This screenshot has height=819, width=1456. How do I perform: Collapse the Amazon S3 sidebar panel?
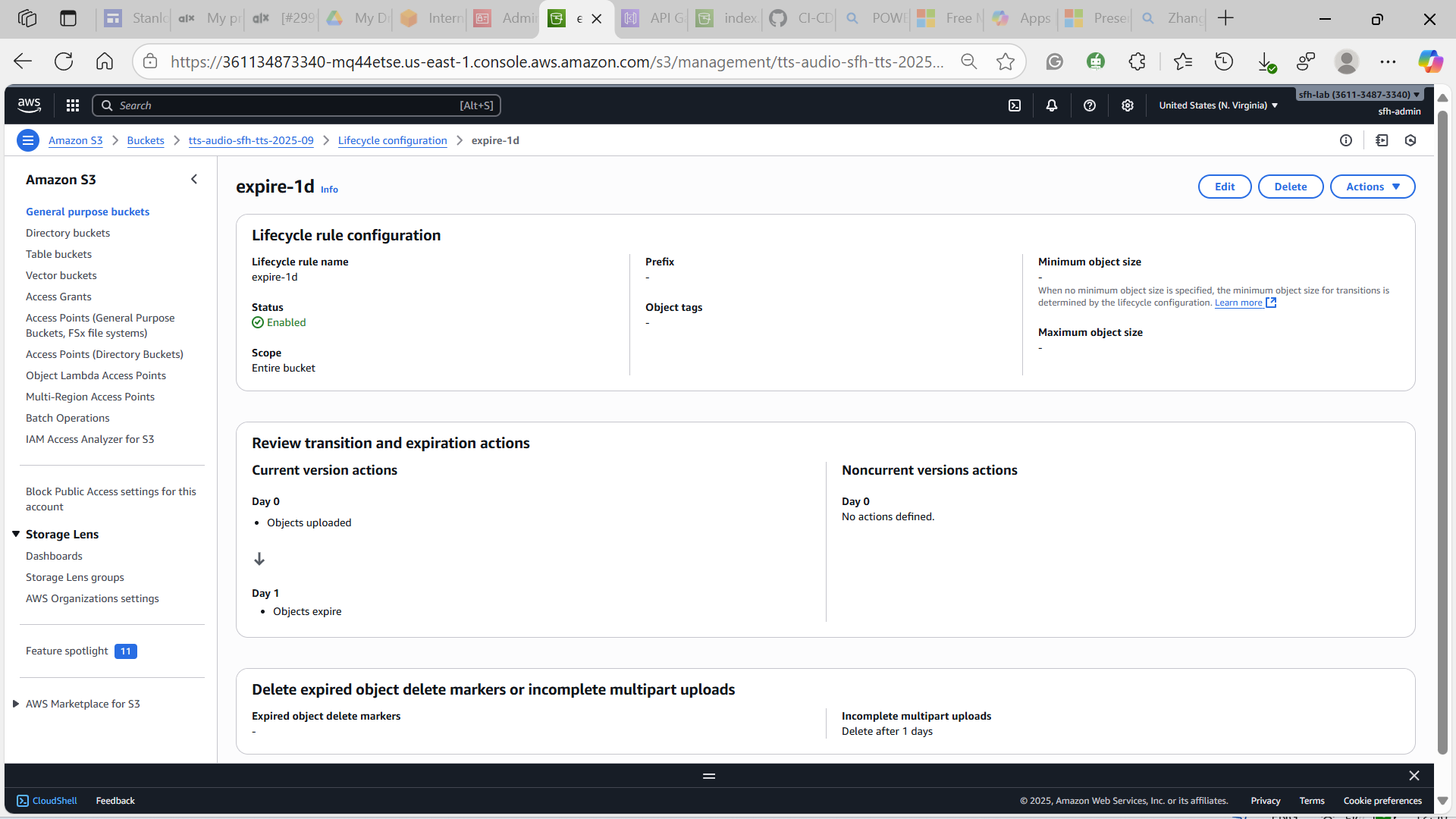[x=194, y=179]
